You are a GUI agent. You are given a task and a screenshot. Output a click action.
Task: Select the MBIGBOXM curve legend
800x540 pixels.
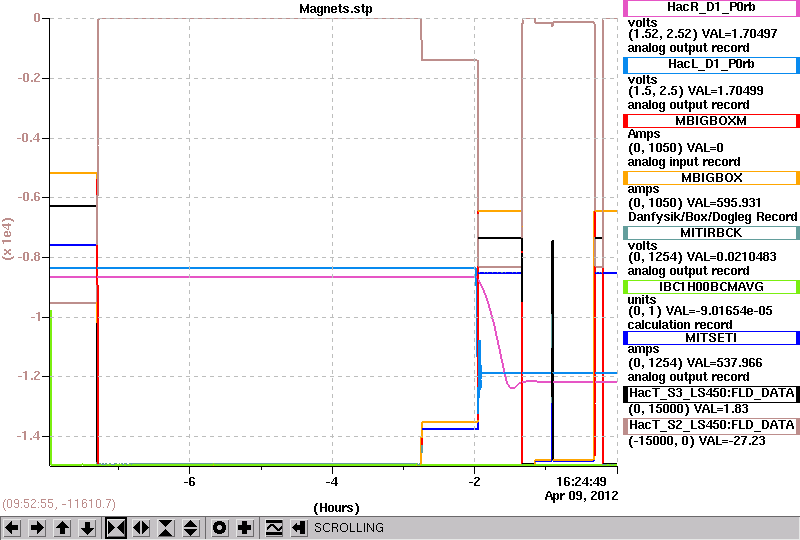[x=711, y=121]
